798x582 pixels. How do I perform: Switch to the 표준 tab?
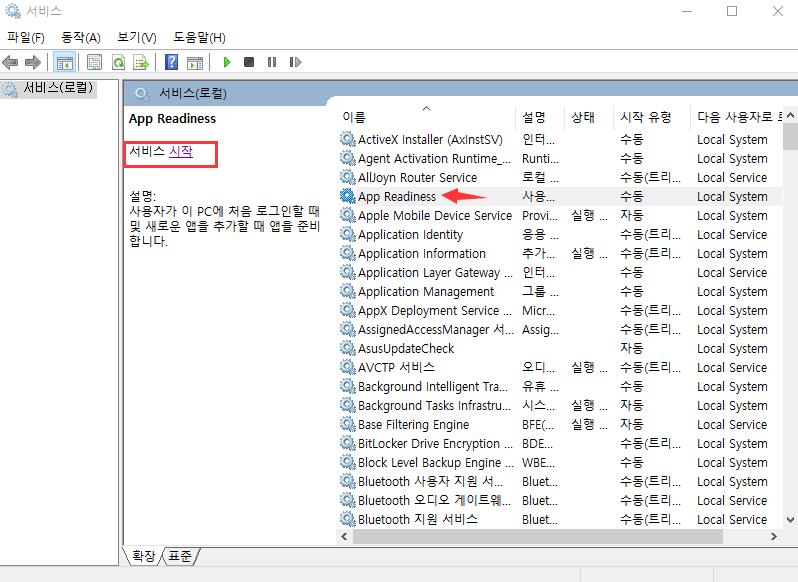180,556
